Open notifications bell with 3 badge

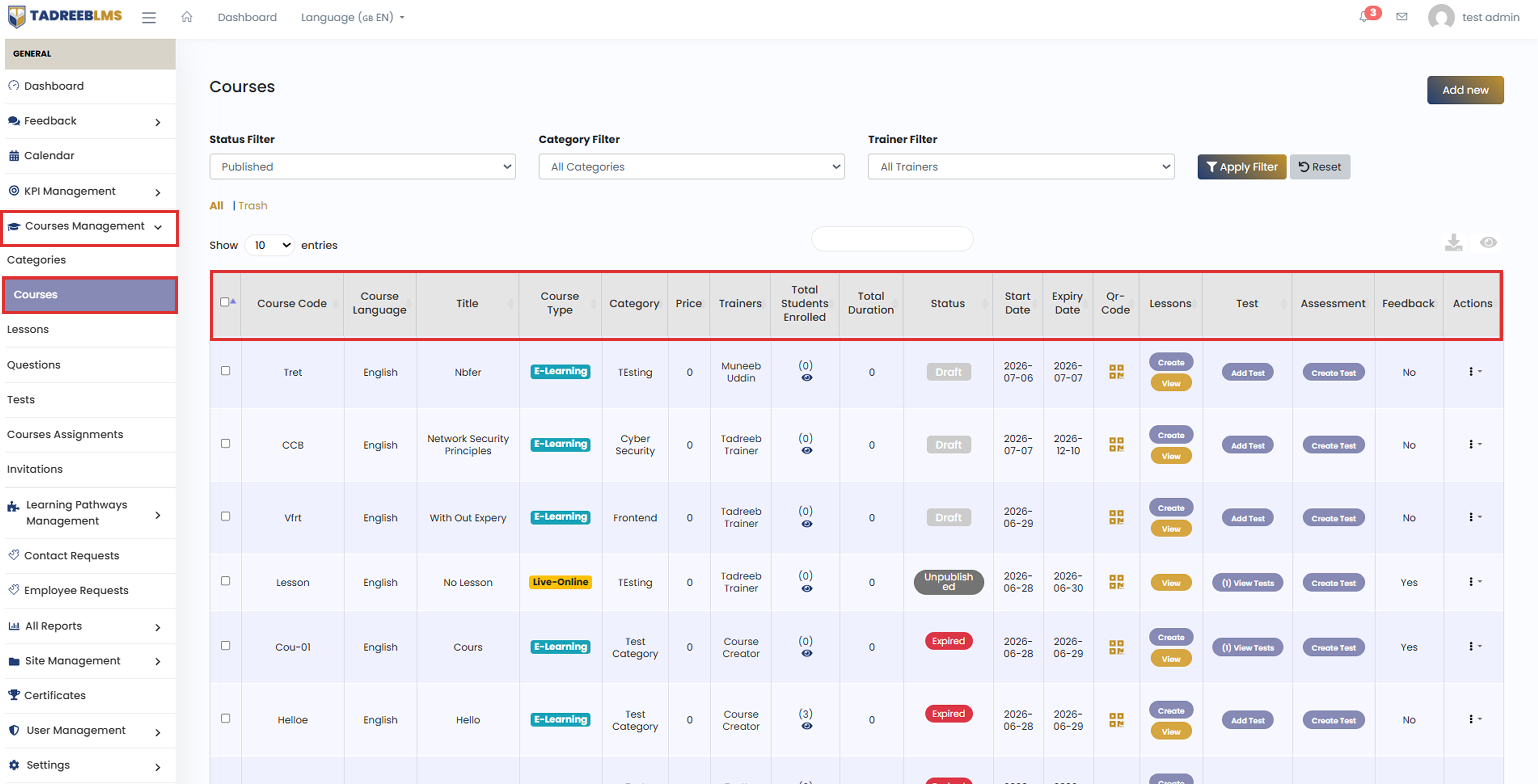tap(1364, 17)
